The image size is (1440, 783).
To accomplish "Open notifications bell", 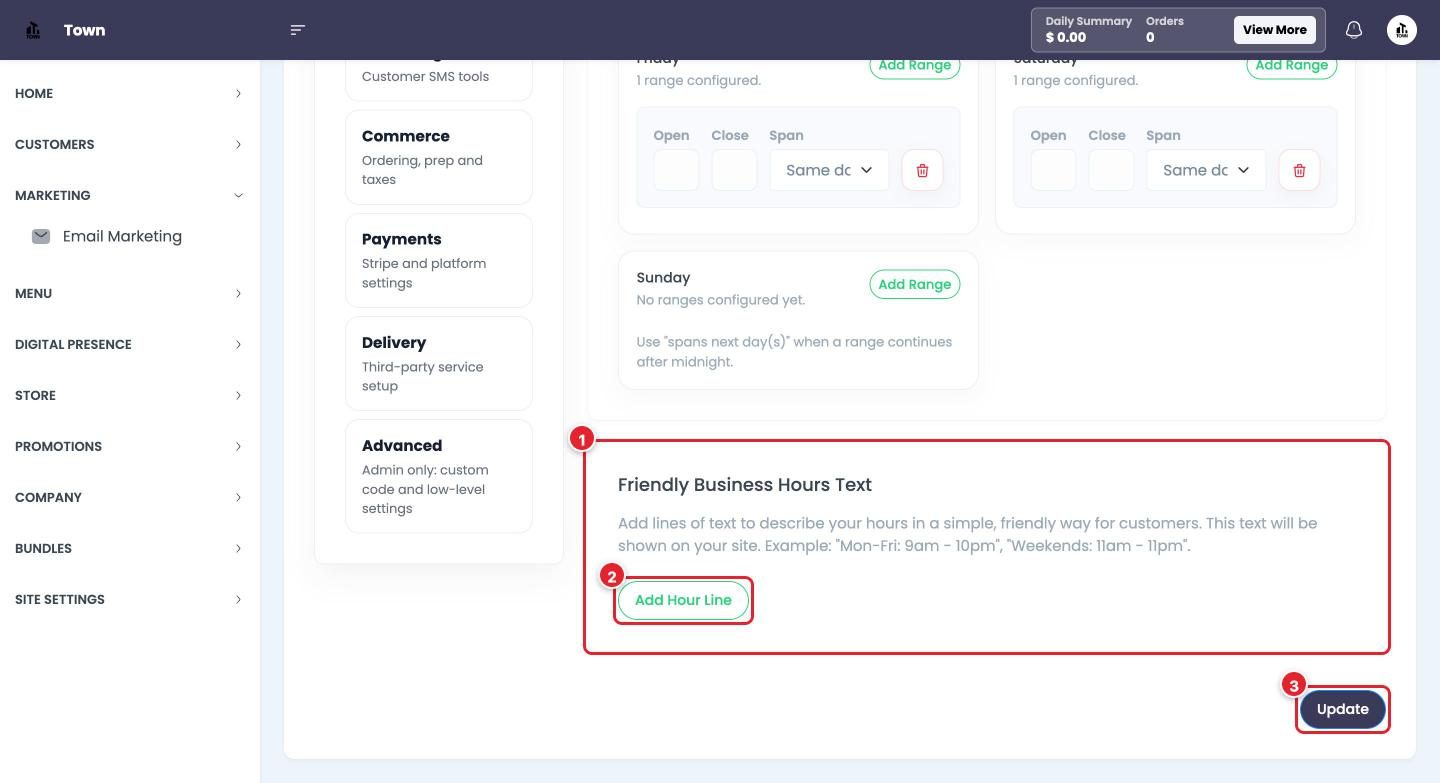I will click(x=1354, y=30).
